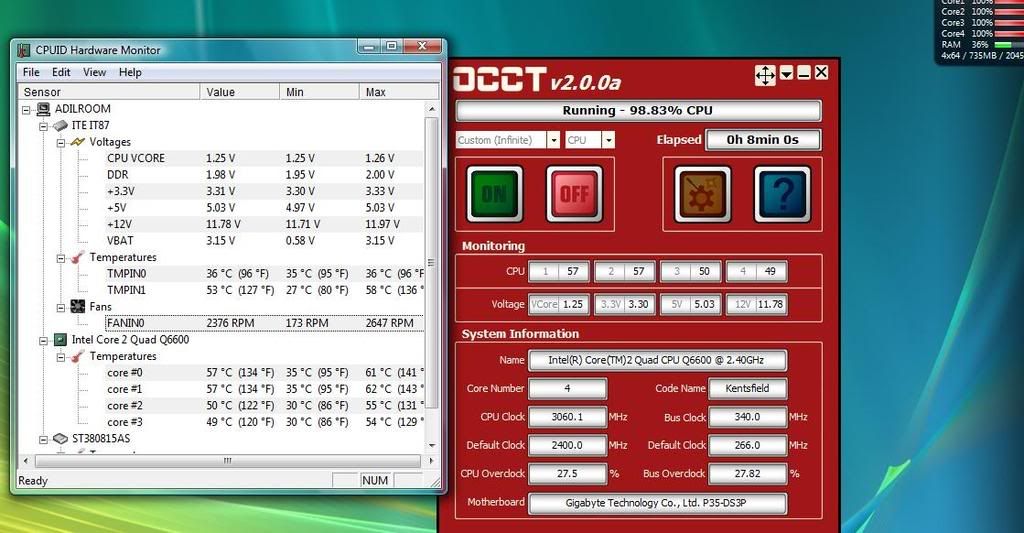Click the VCore 1.25 voltage monitor box
The image size is (1024, 533).
pos(558,304)
